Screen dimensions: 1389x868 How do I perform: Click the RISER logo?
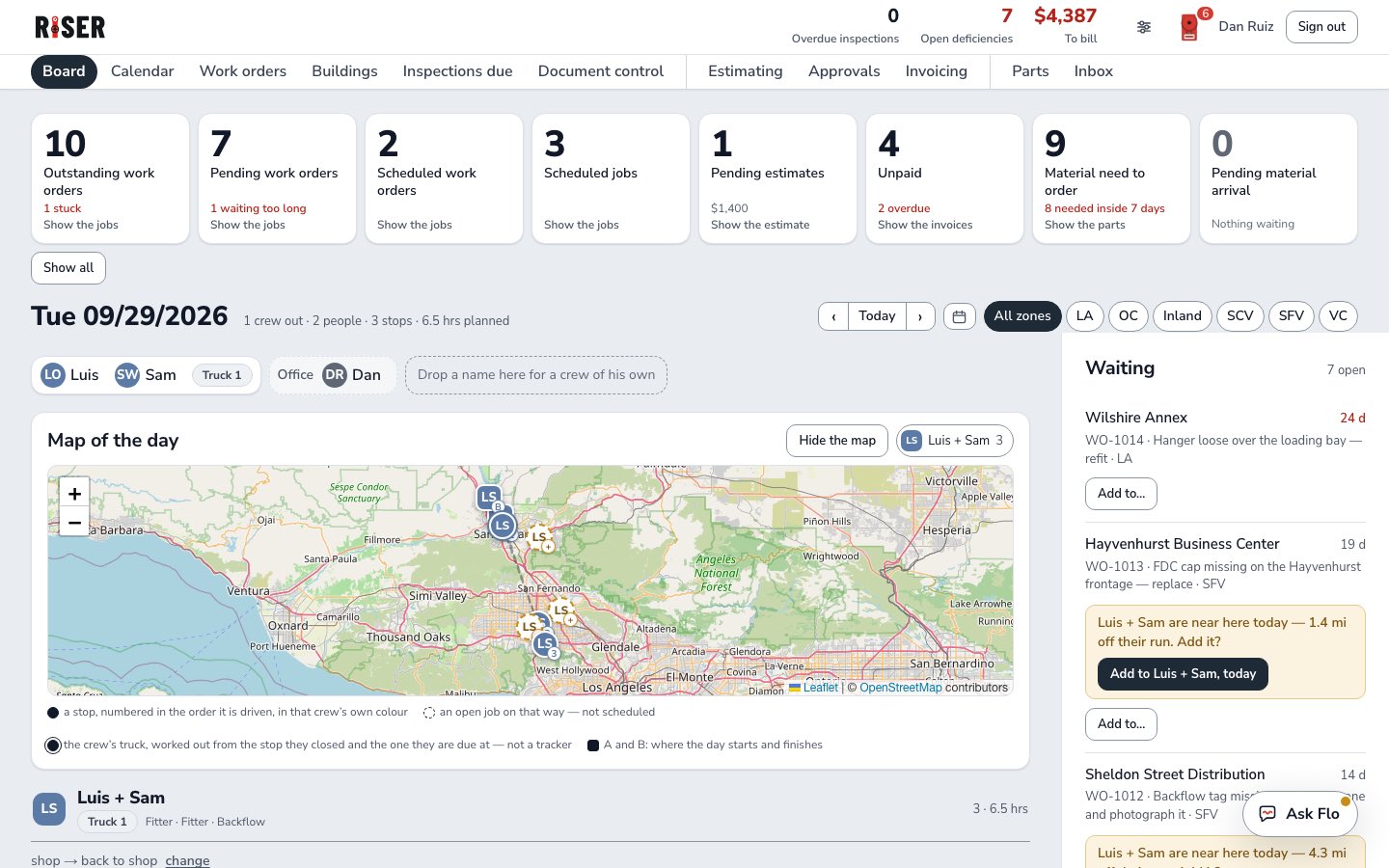69,27
